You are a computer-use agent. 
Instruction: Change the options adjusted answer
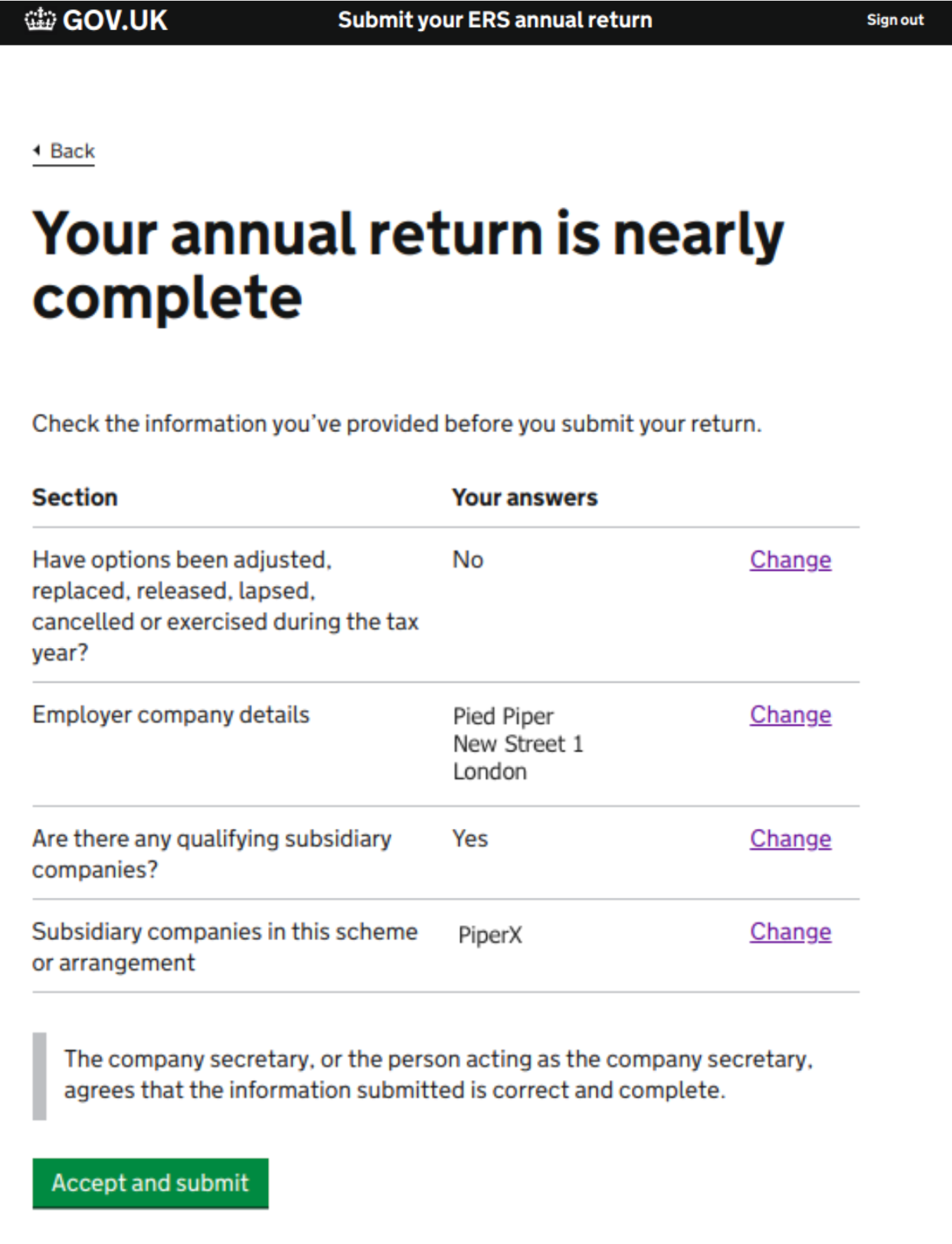coord(789,560)
